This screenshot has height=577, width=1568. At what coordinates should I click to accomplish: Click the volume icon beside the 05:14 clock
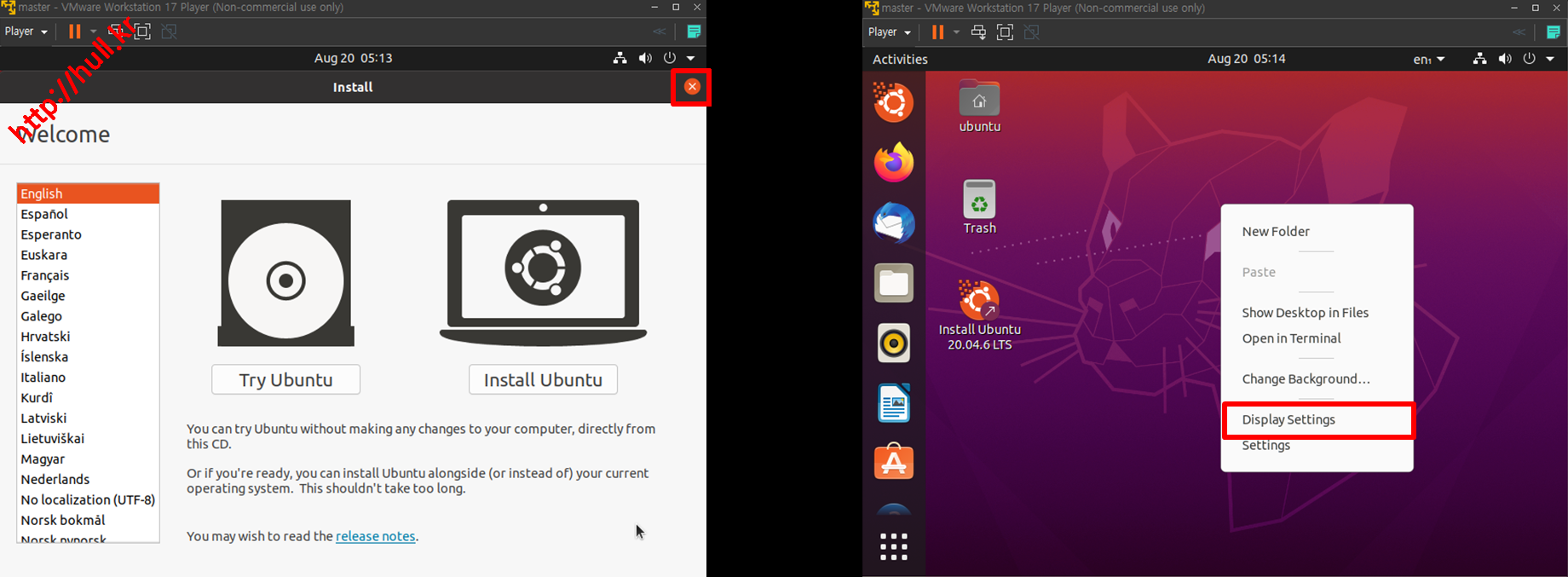(1505, 59)
